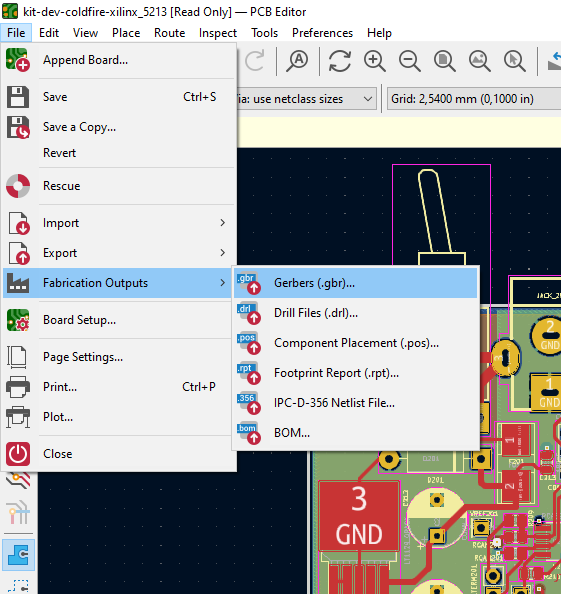Open the File menu
The width and height of the screenshot is (561, 594).
point(16,33)
